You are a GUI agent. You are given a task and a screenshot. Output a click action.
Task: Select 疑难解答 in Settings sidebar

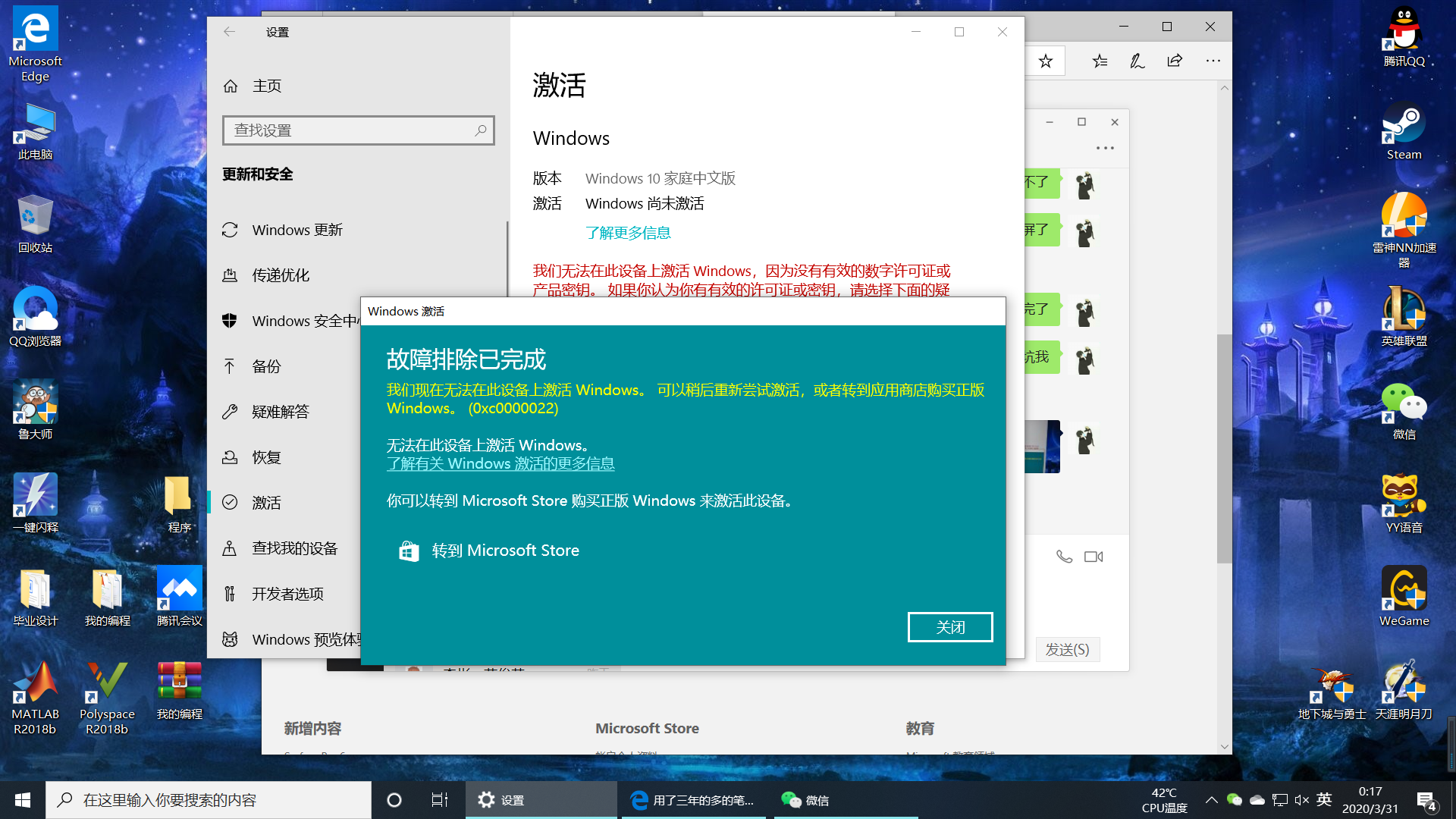(284, 412)
